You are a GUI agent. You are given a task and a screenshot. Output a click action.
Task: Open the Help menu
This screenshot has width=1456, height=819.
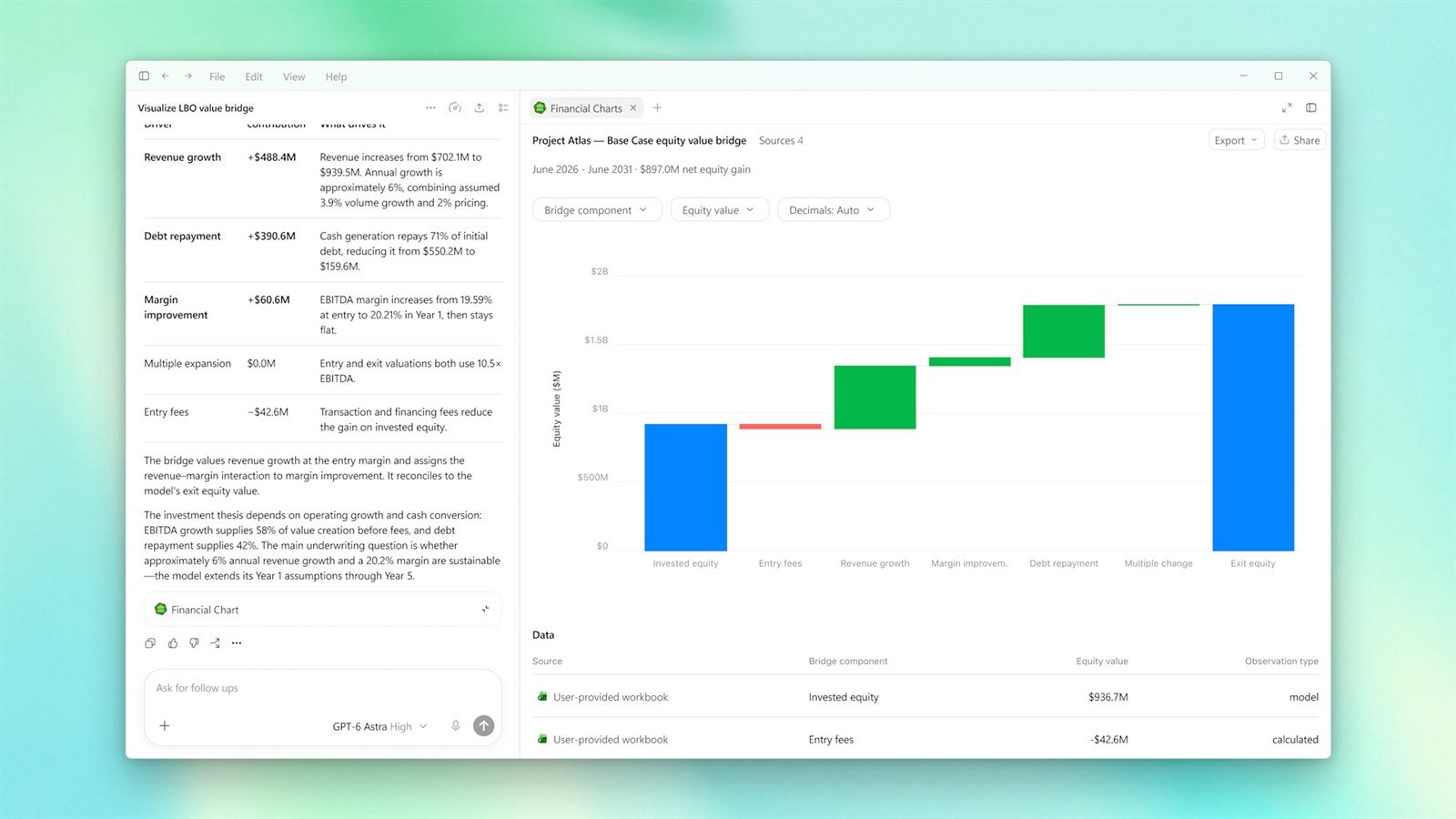pyautogui.click(x=336, y=77)
